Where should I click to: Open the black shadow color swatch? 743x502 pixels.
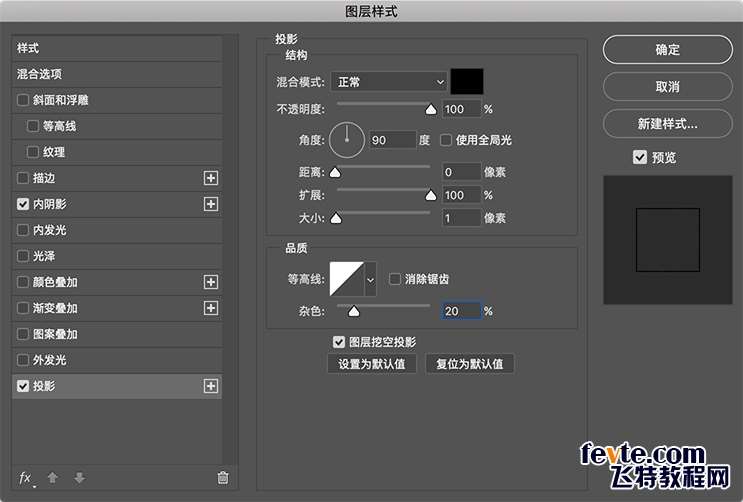tap(467, 82)
